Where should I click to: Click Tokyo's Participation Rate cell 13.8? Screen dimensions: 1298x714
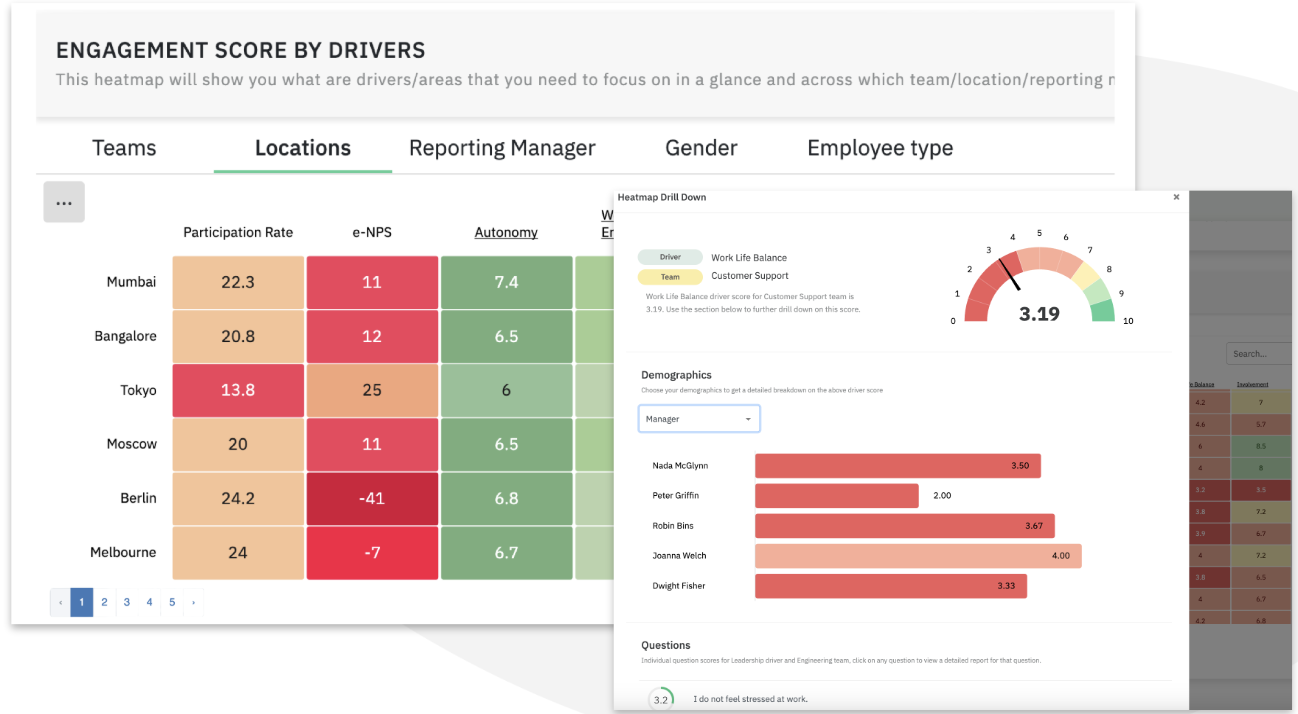click(x=238, y=390)
